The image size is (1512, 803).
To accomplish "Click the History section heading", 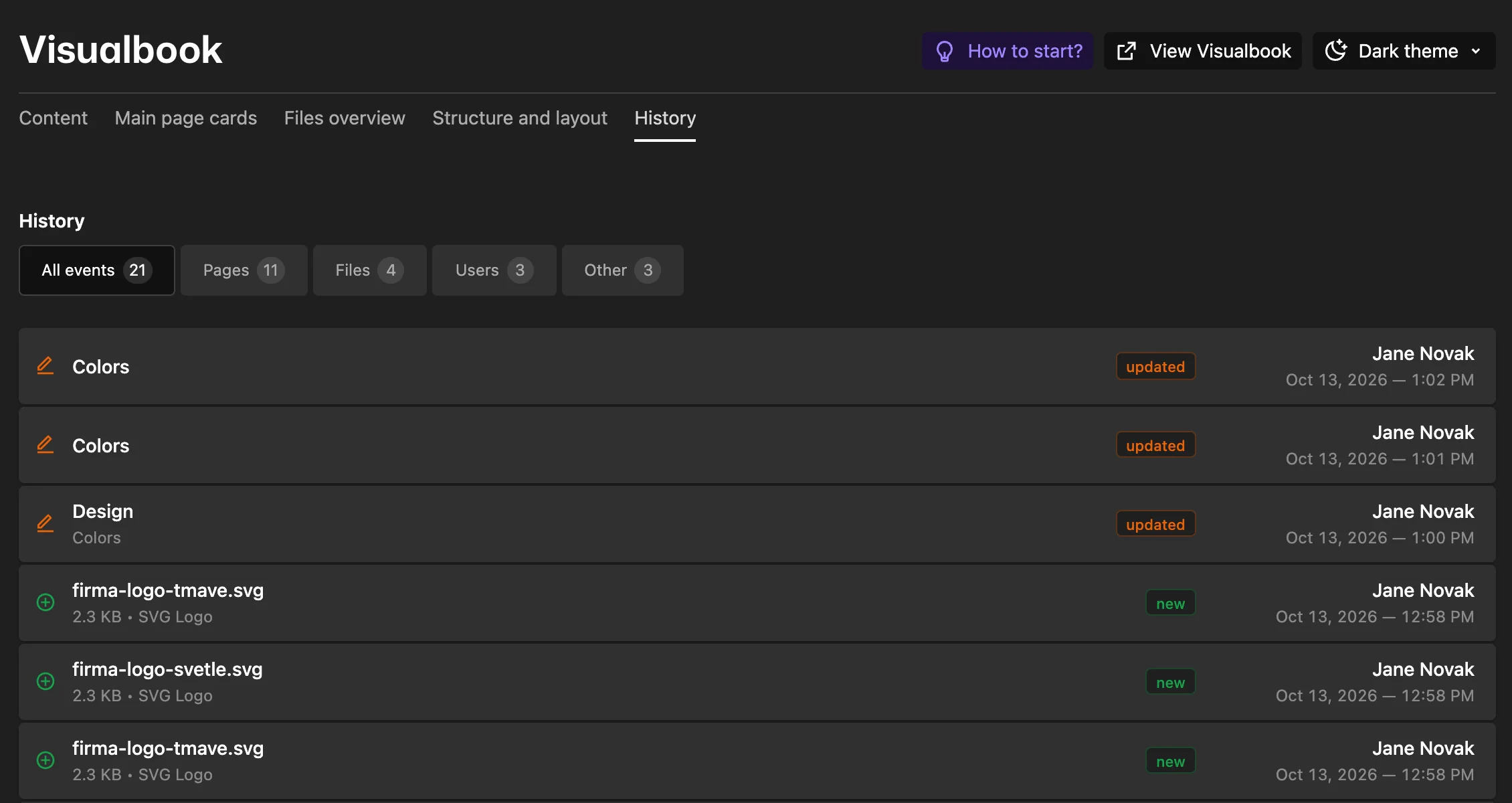I will coord(52,221).
